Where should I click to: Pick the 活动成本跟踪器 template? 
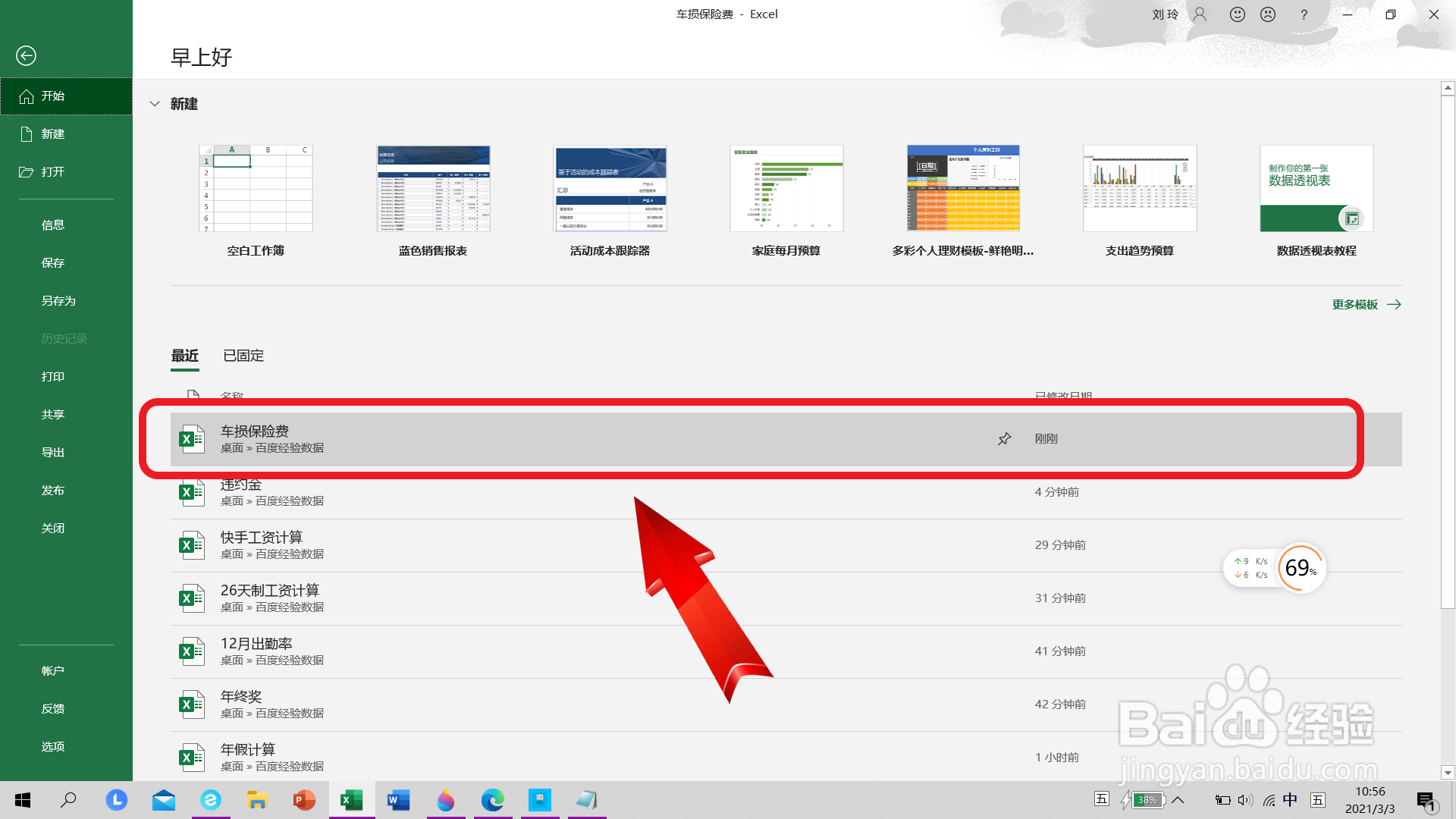coord(610,202)
